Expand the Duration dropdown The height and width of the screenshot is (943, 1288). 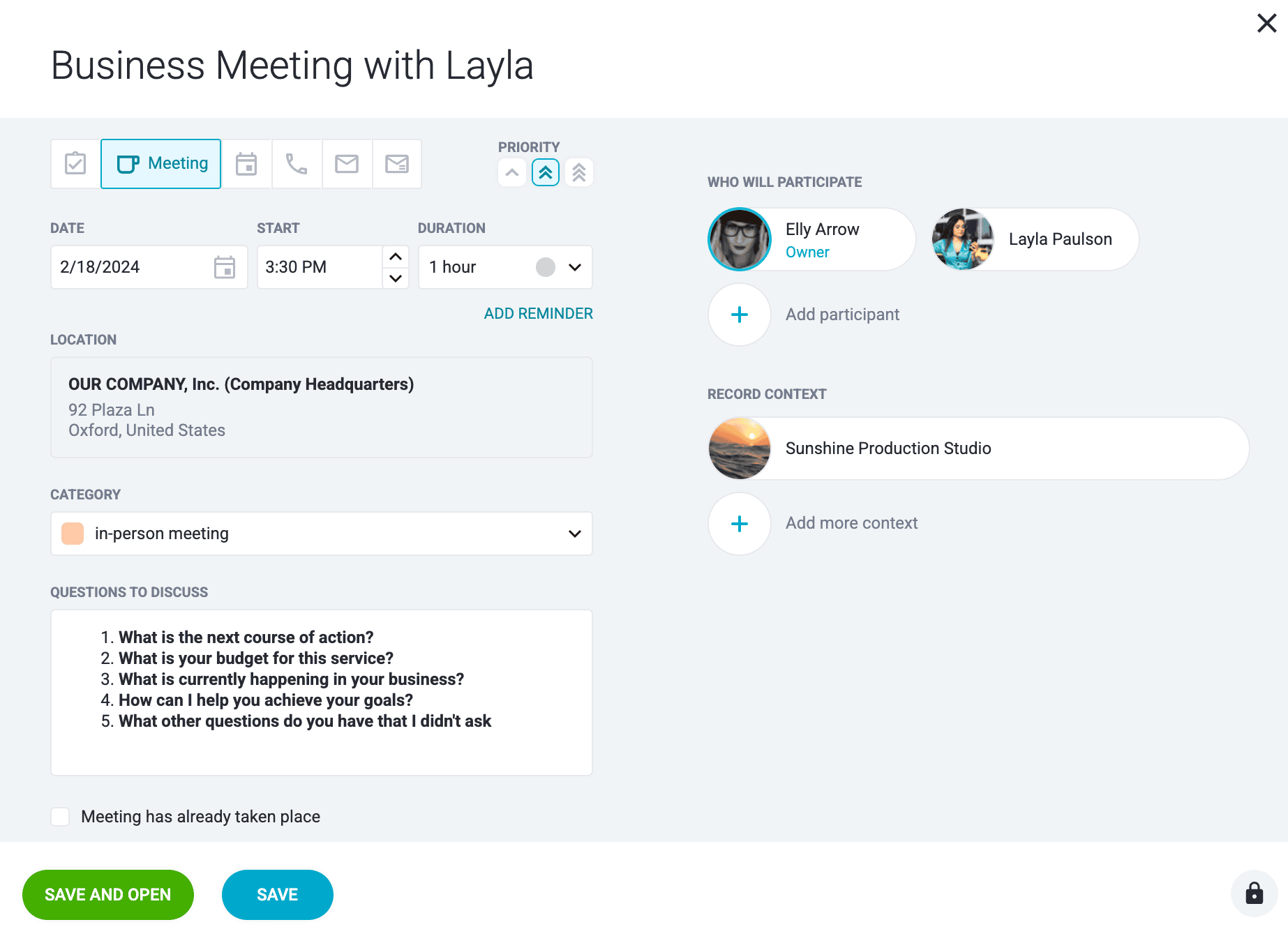tap(575, 267)
